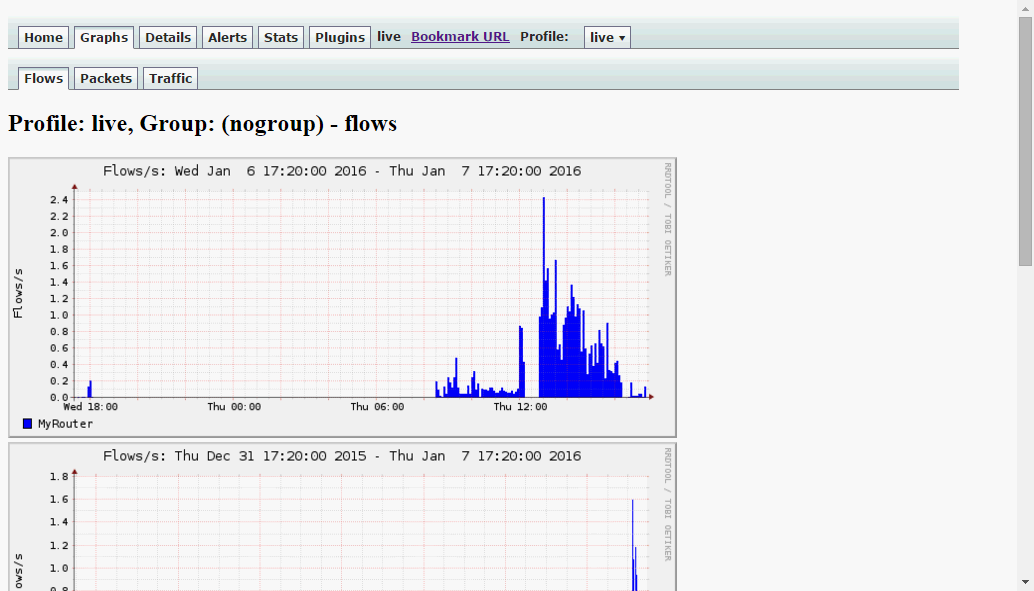1034x591 pixels.
Task: Click the vertical scrollbar thumb
Action: (x=1025, y=142)
